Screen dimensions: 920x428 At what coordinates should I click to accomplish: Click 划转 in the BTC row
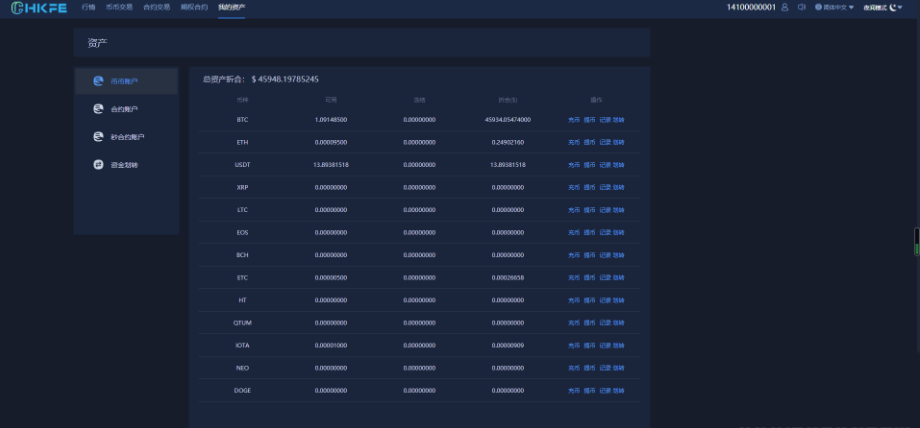click(x=618, y=120)
